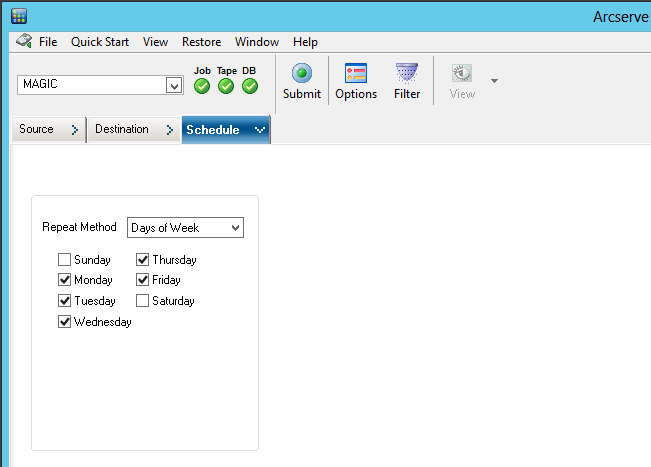Open the View menu in menu bar
This screenshot has height=467, width=651.
pos(155,42)
